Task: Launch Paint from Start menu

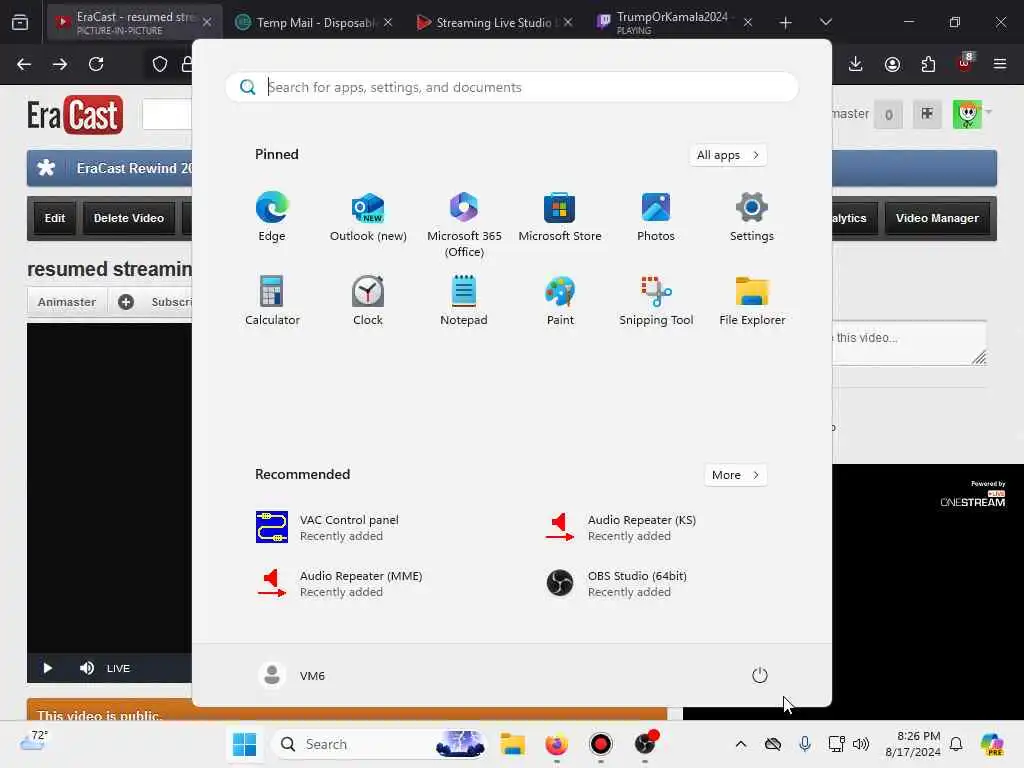Action: [x=560, y=300]
